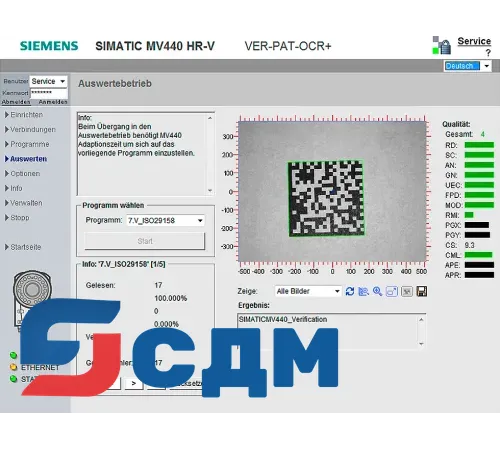The height and width of the screenshot is (450, 500).
Task: Click the zoom-in magnifier icon
Action: click(x=377, y=291)
